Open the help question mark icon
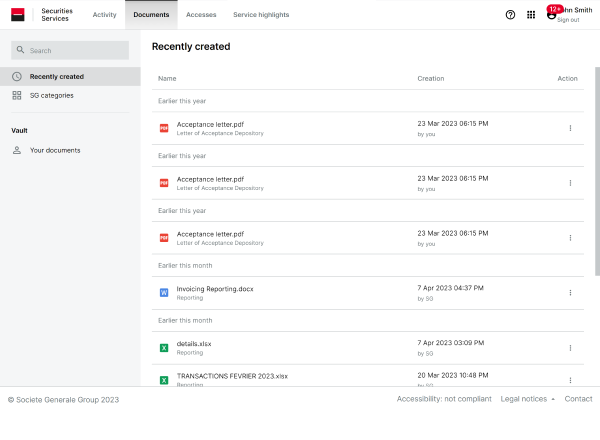 (510, 15)
